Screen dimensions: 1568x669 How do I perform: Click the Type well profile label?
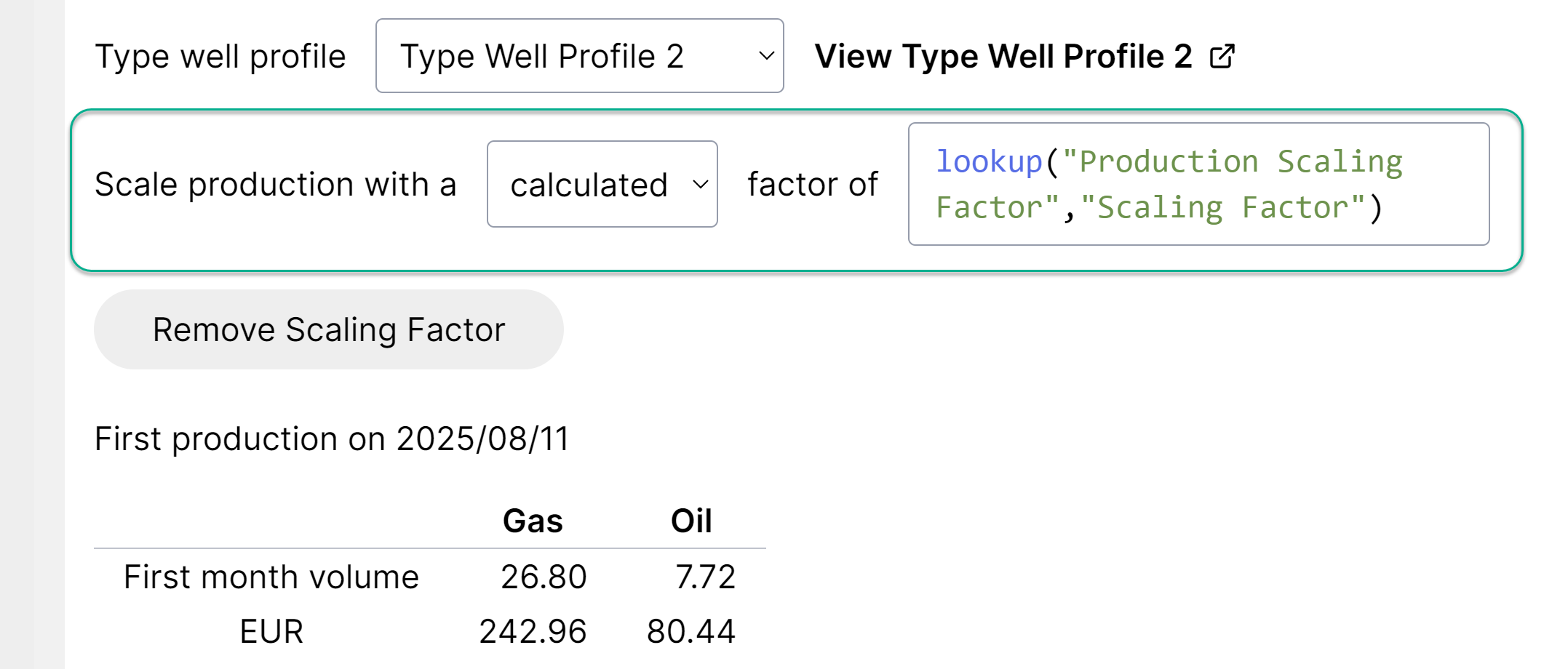coord(220,56)
